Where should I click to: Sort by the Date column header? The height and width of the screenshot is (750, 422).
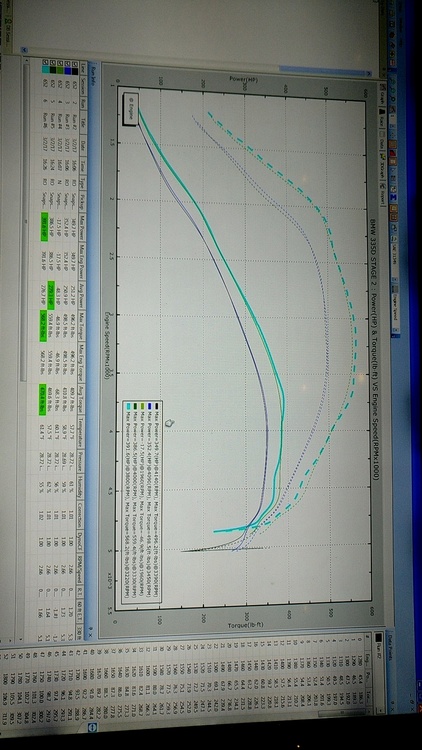pyautogui.click(x=84, y=145)
